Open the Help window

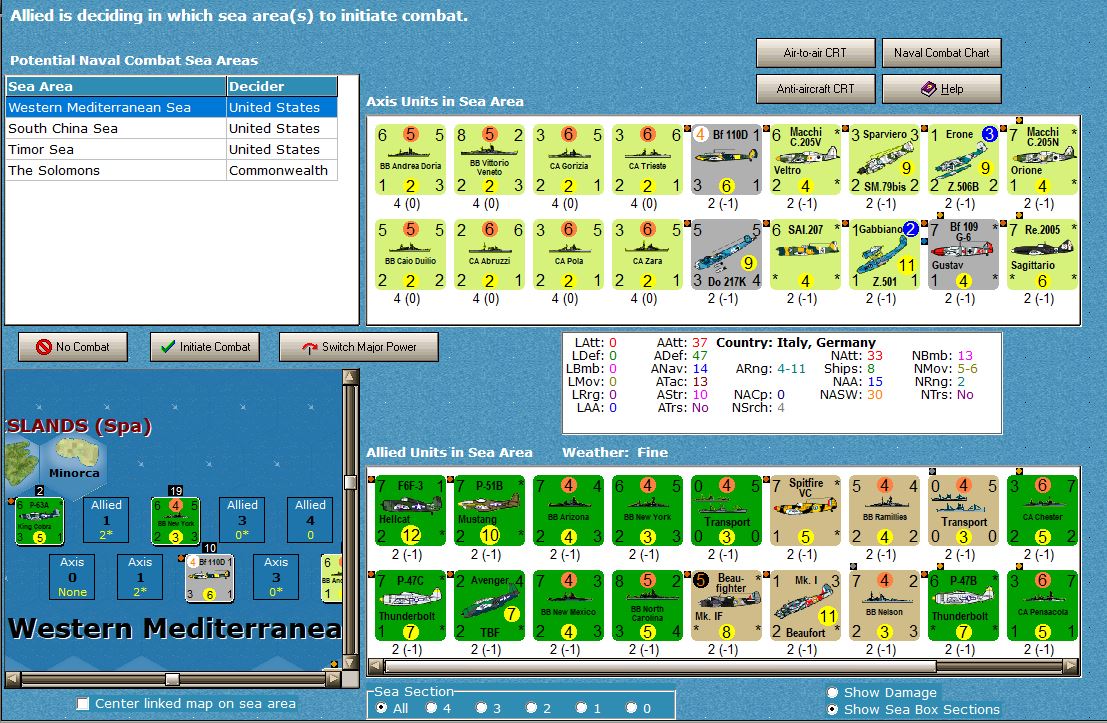[942, 89]
